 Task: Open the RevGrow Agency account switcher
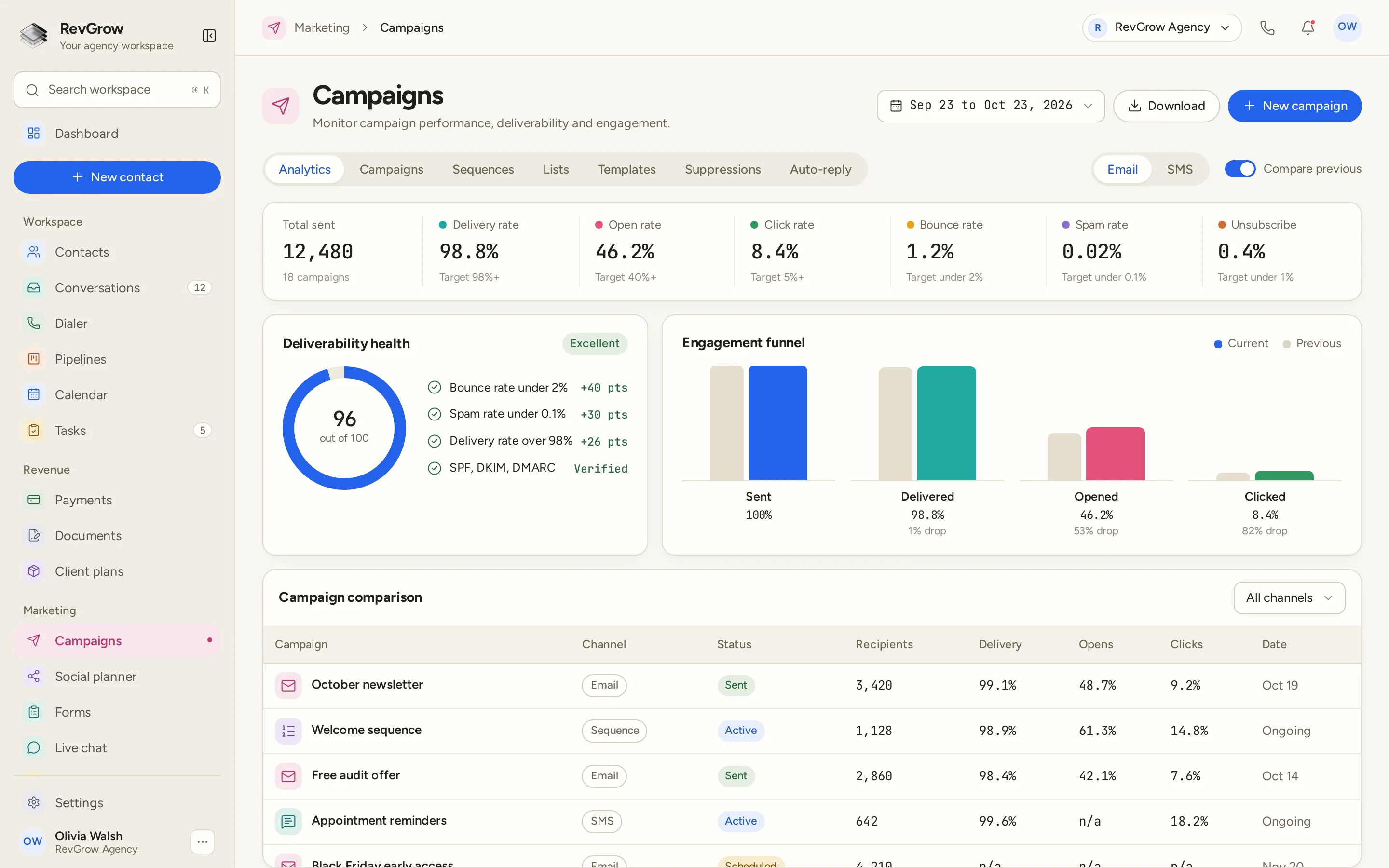[x=1162, y=27]
